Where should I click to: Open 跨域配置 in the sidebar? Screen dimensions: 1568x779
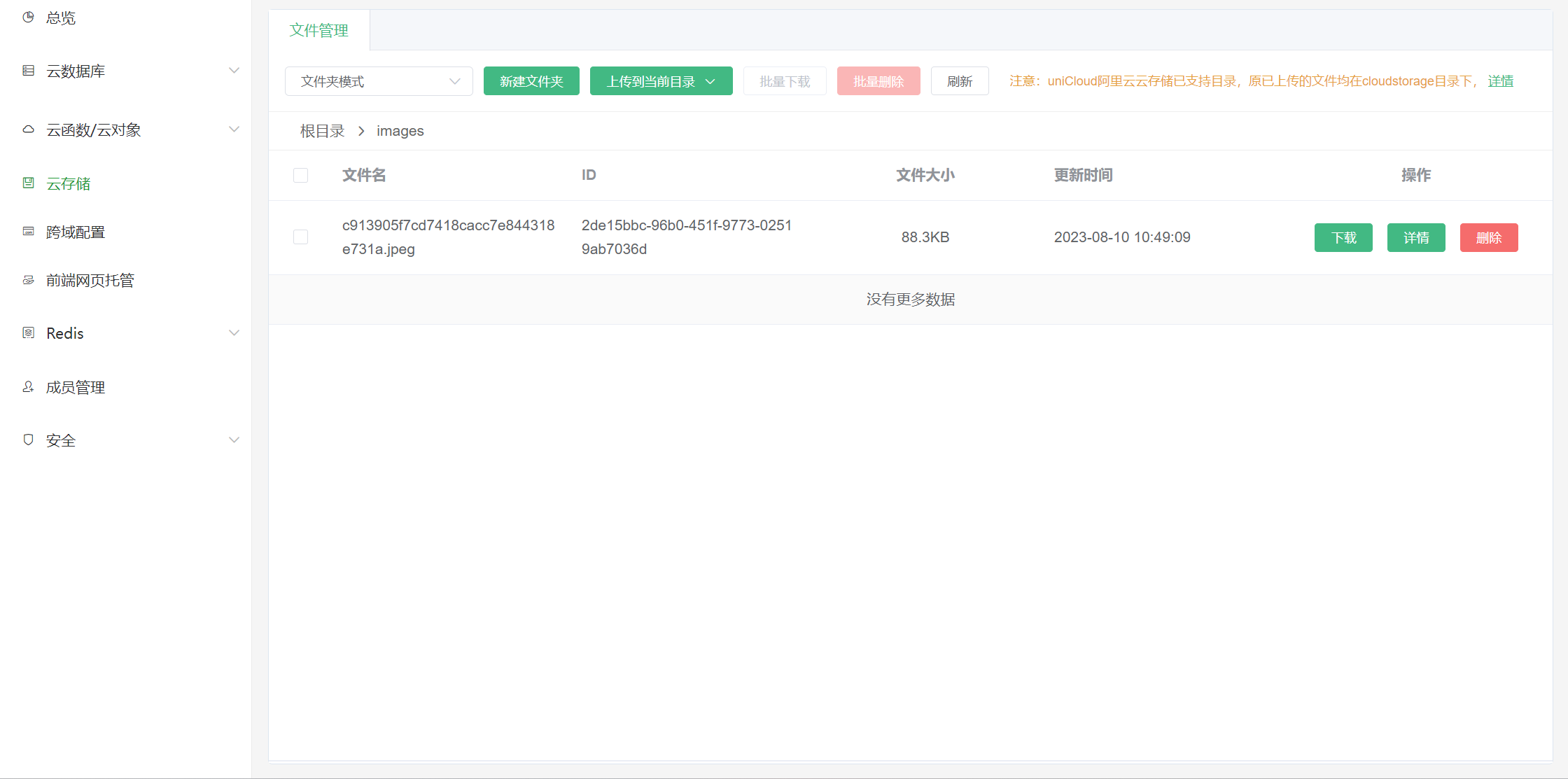click(x=76, y=232)
